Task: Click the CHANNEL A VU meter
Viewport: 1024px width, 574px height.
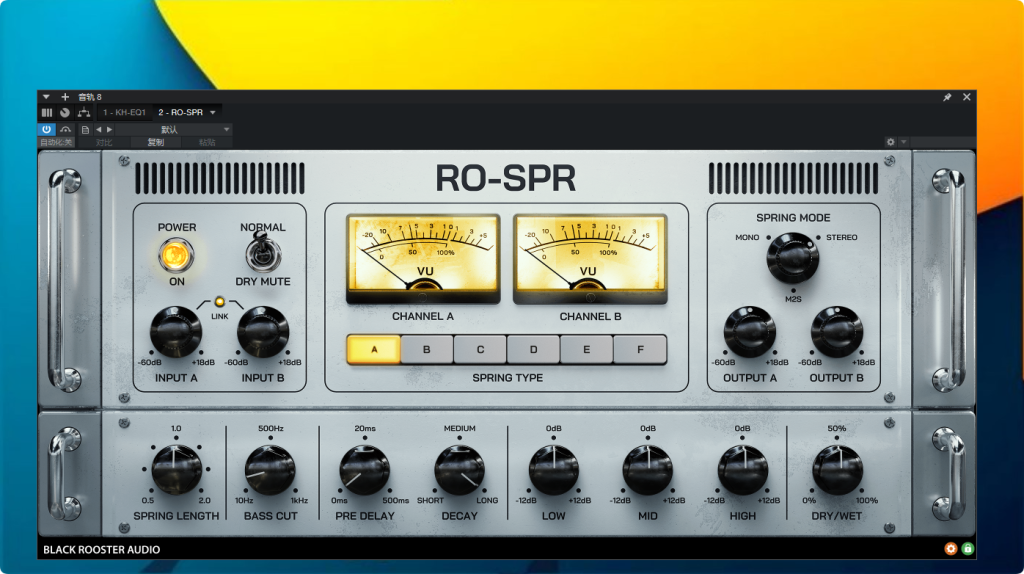Action: tap(423, 258)
